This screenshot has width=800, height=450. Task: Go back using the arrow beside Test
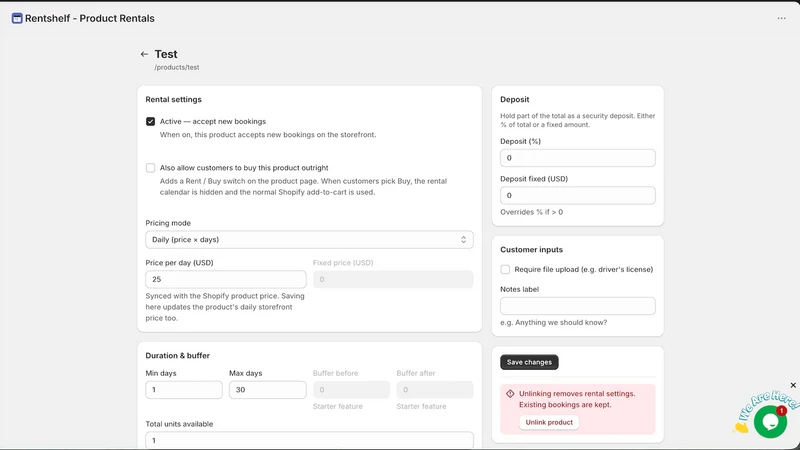tap(144, 54)
